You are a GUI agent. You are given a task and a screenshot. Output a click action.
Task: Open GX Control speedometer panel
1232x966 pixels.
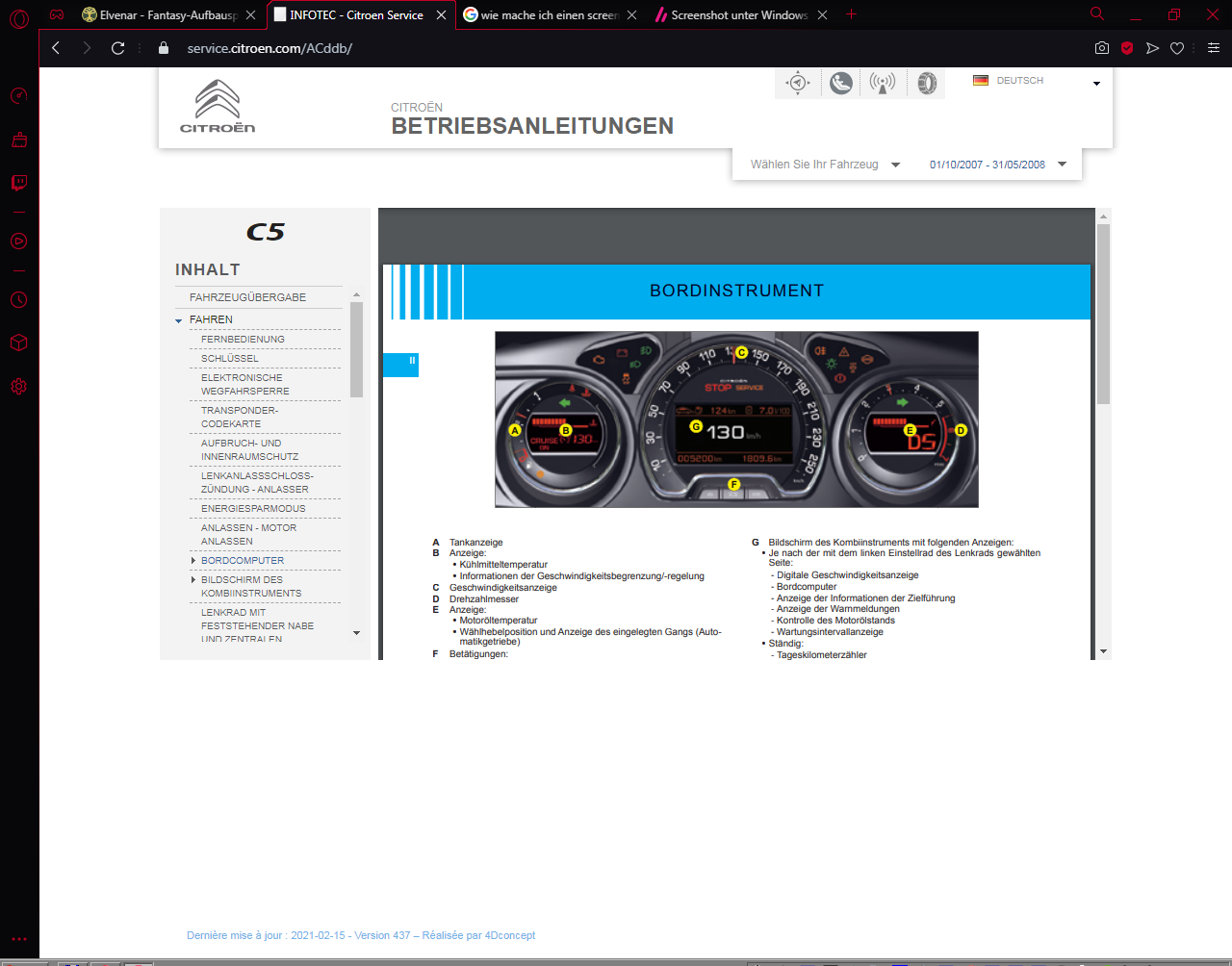(19, 96)
